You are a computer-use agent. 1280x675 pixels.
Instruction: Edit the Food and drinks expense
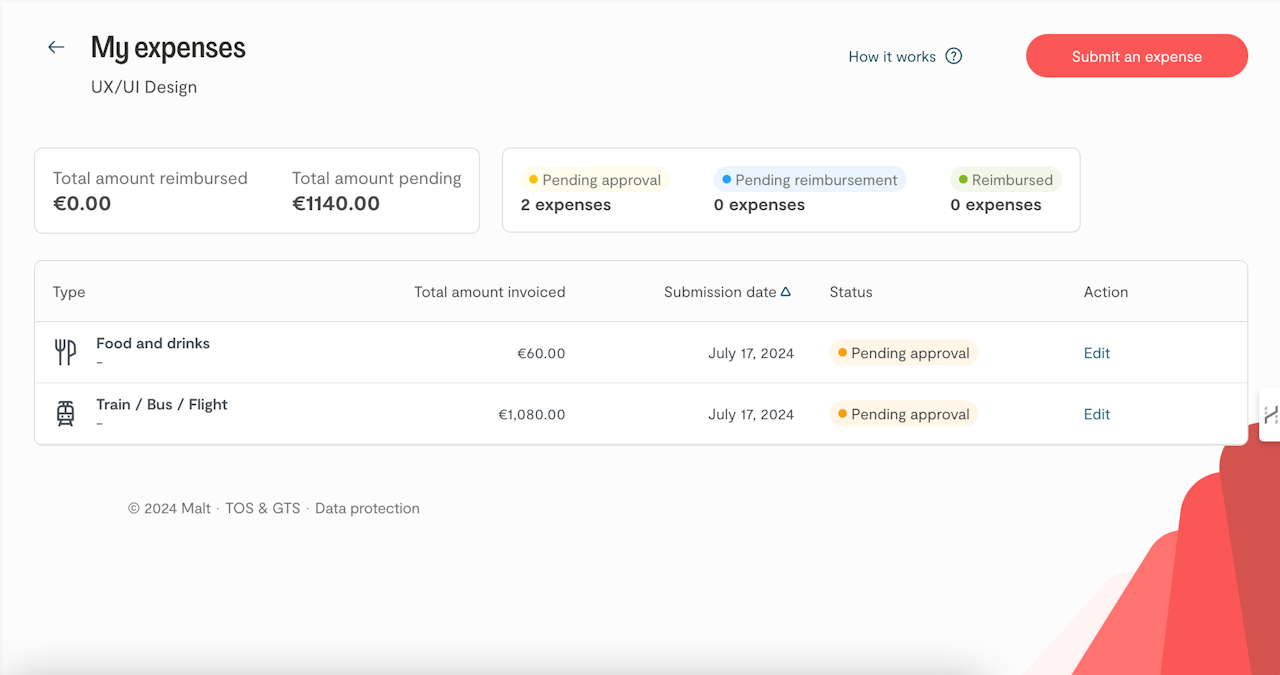[x=1097, y=353]
